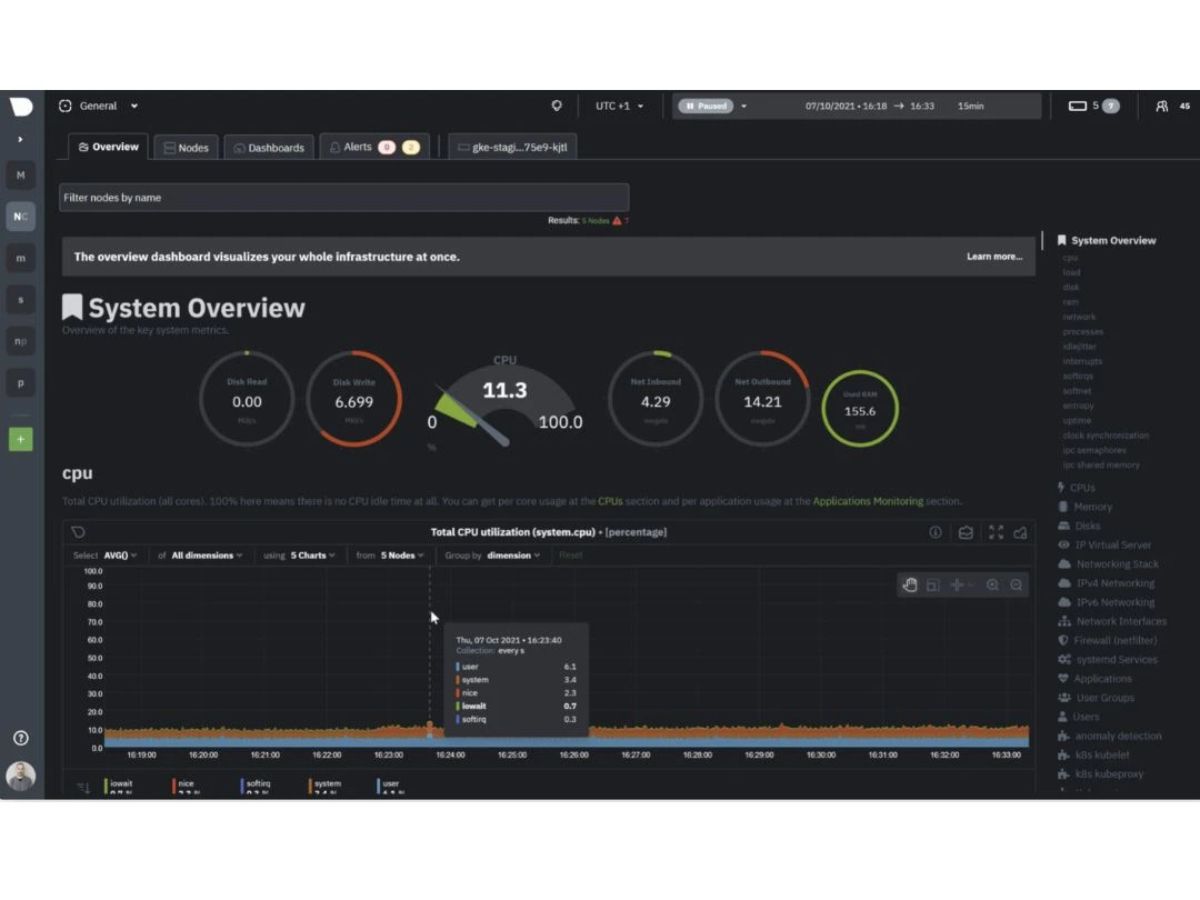
Task: Click the Filter nodes by name field
Action: (344, 197)
